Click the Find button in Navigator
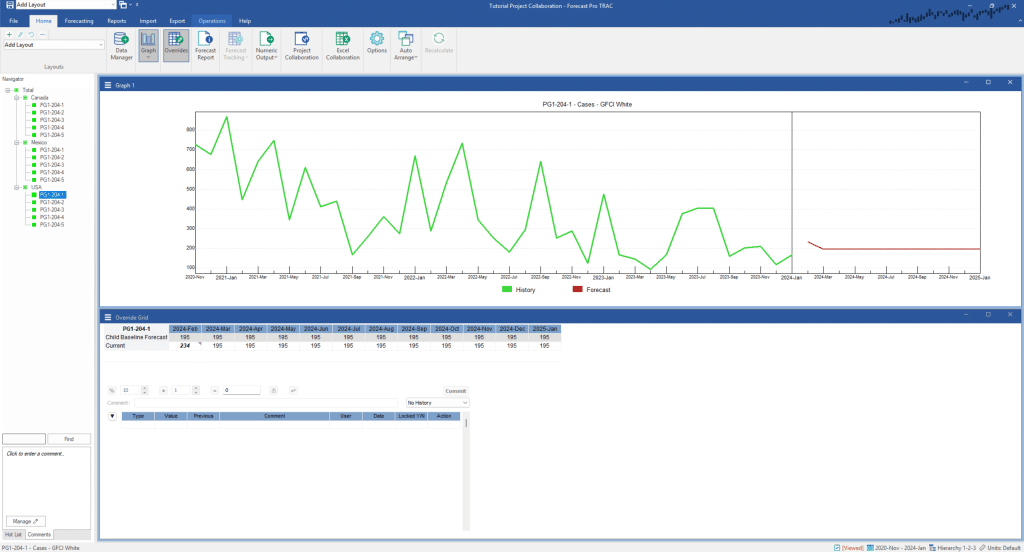 point(69,439)
